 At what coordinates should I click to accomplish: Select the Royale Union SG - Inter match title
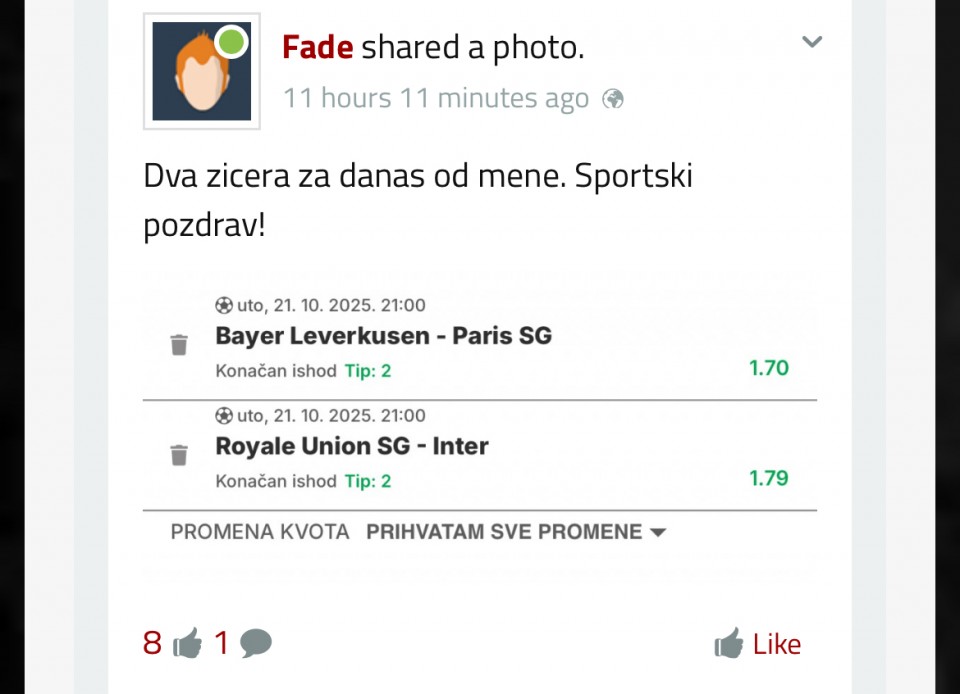click(352, 446)
